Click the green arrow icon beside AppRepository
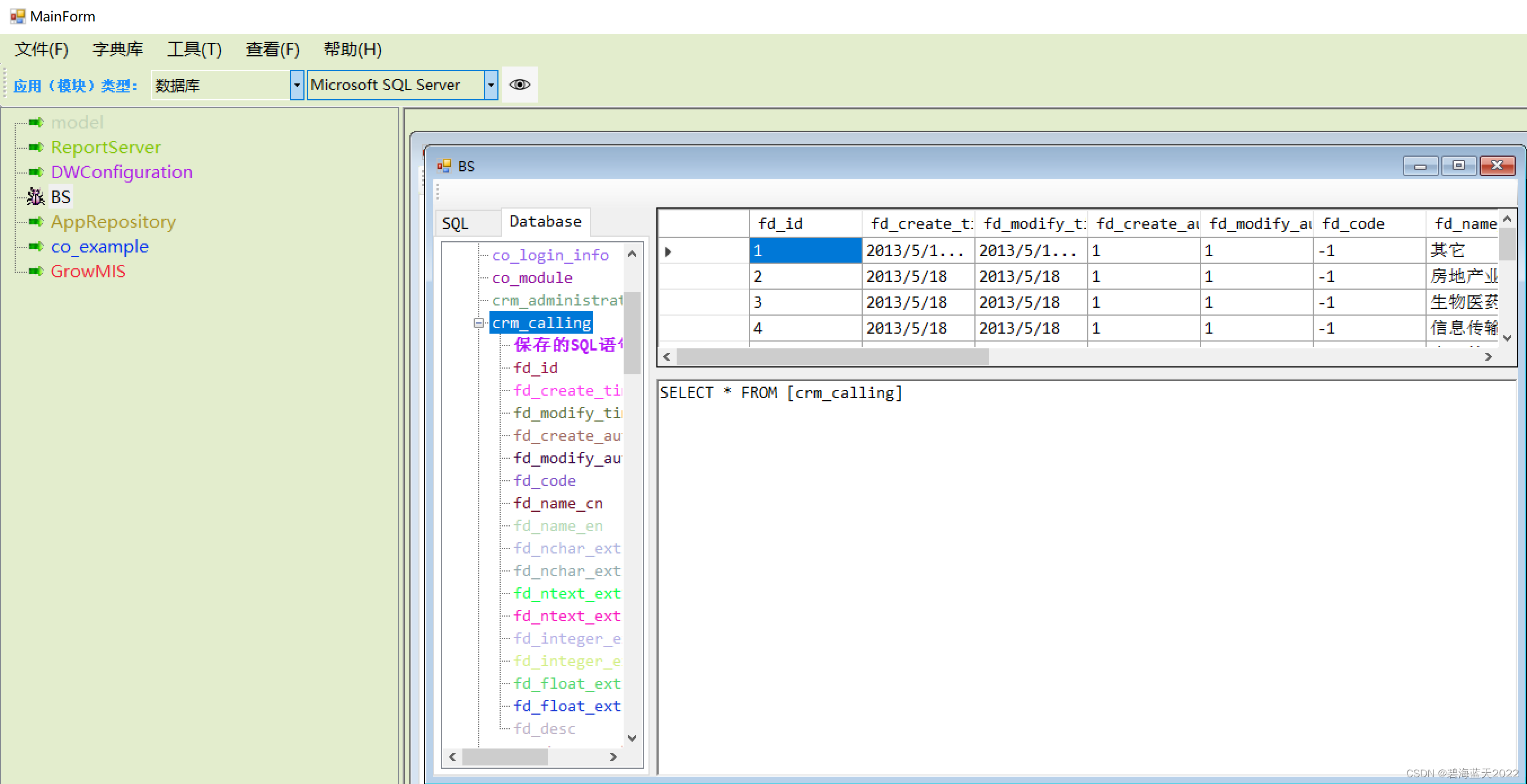Viewport: 1527px width, 784px height. (x=36, y=222)
